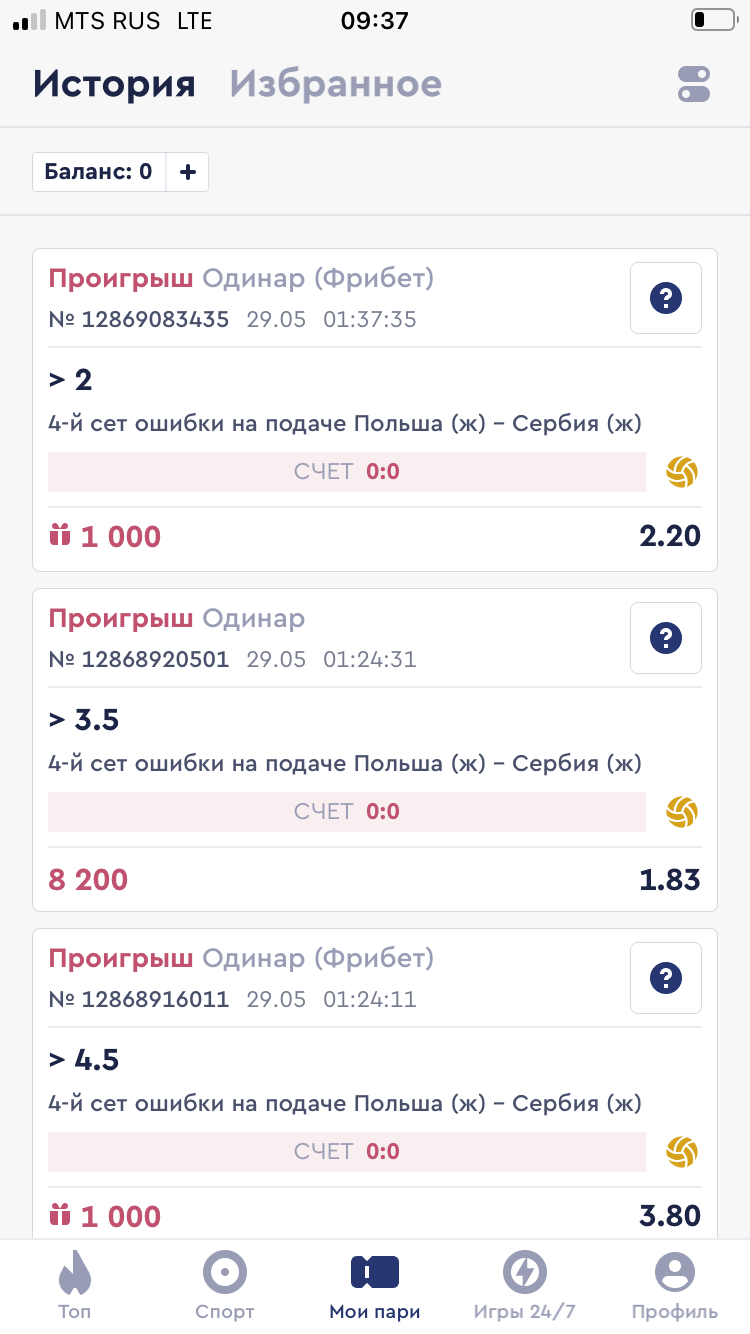Open the Топ flame tab
The height and width of the screenshot is (1334, 750).
click(75, 1285)
